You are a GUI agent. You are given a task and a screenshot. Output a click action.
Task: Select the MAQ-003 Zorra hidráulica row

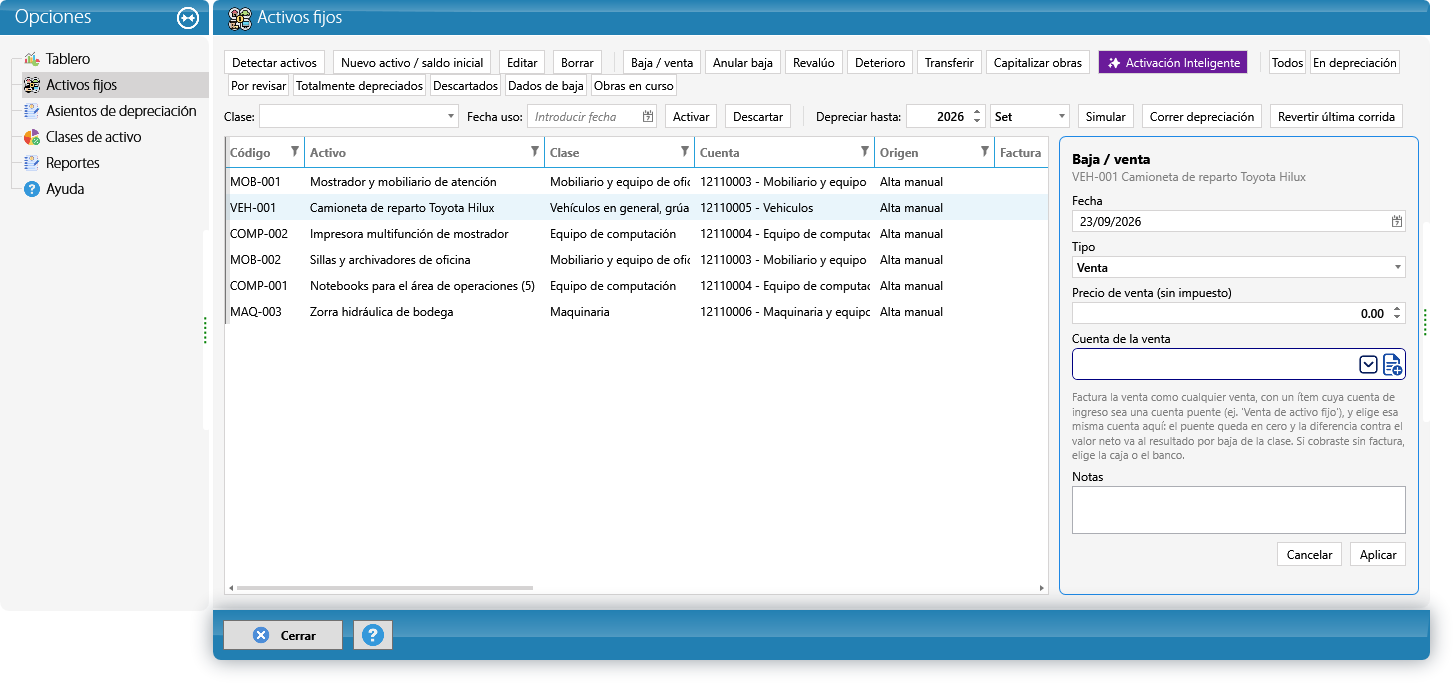(x=636, y=312)
